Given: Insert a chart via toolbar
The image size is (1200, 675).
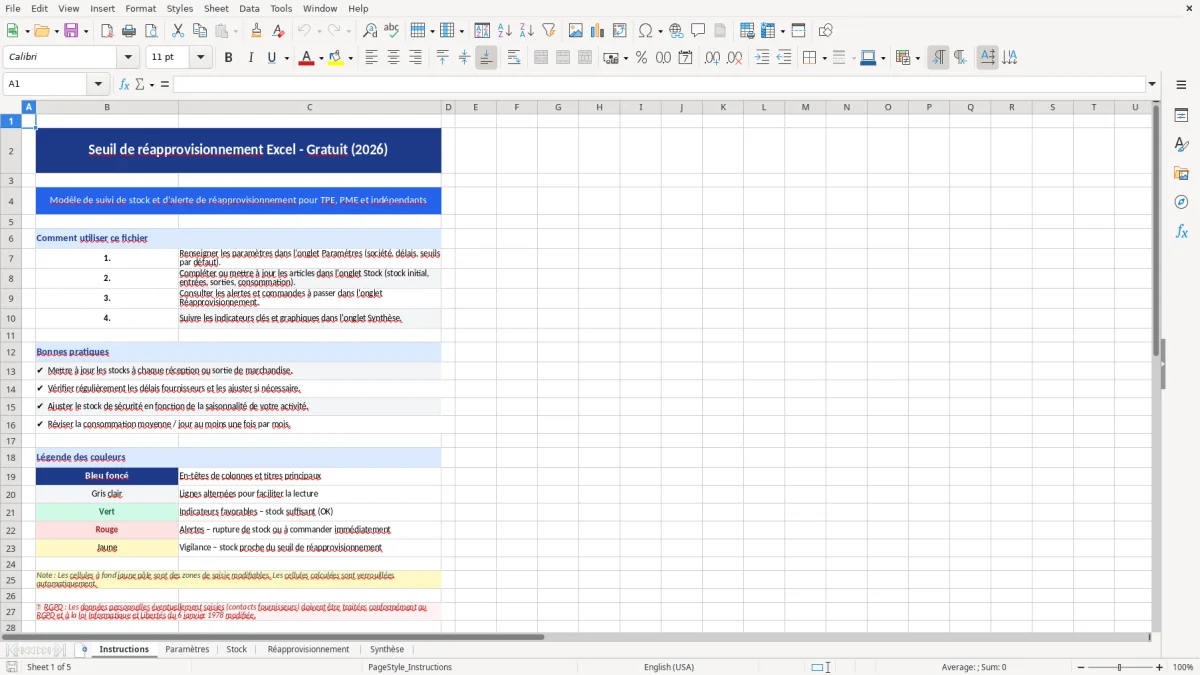Looking at the screenshot, I should coord(598,31).
